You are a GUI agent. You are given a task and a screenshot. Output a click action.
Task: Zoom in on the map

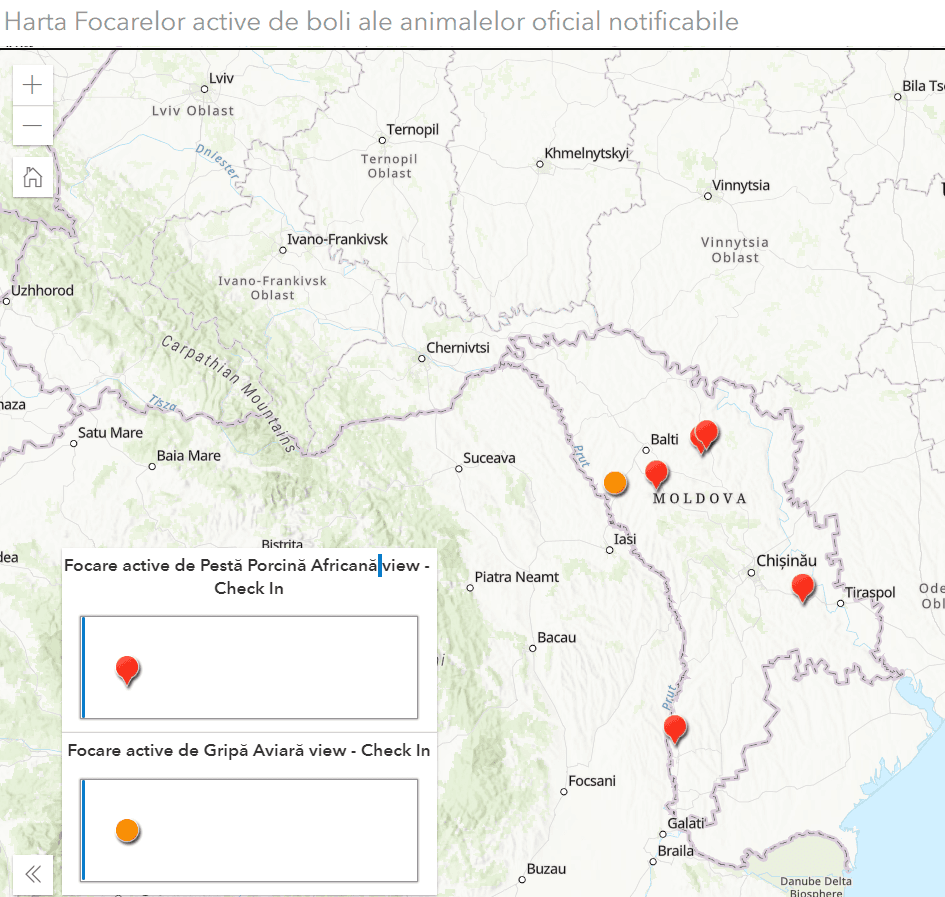pos(33,85)
